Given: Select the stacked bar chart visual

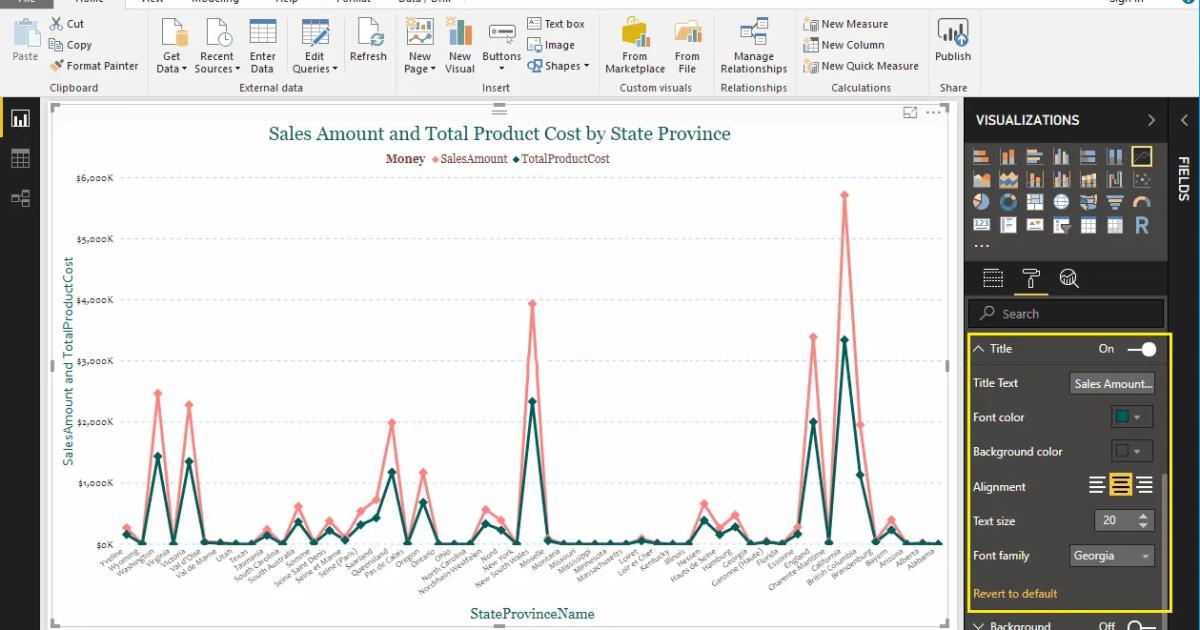Looking at the screenshot, I should coord(983,155).
